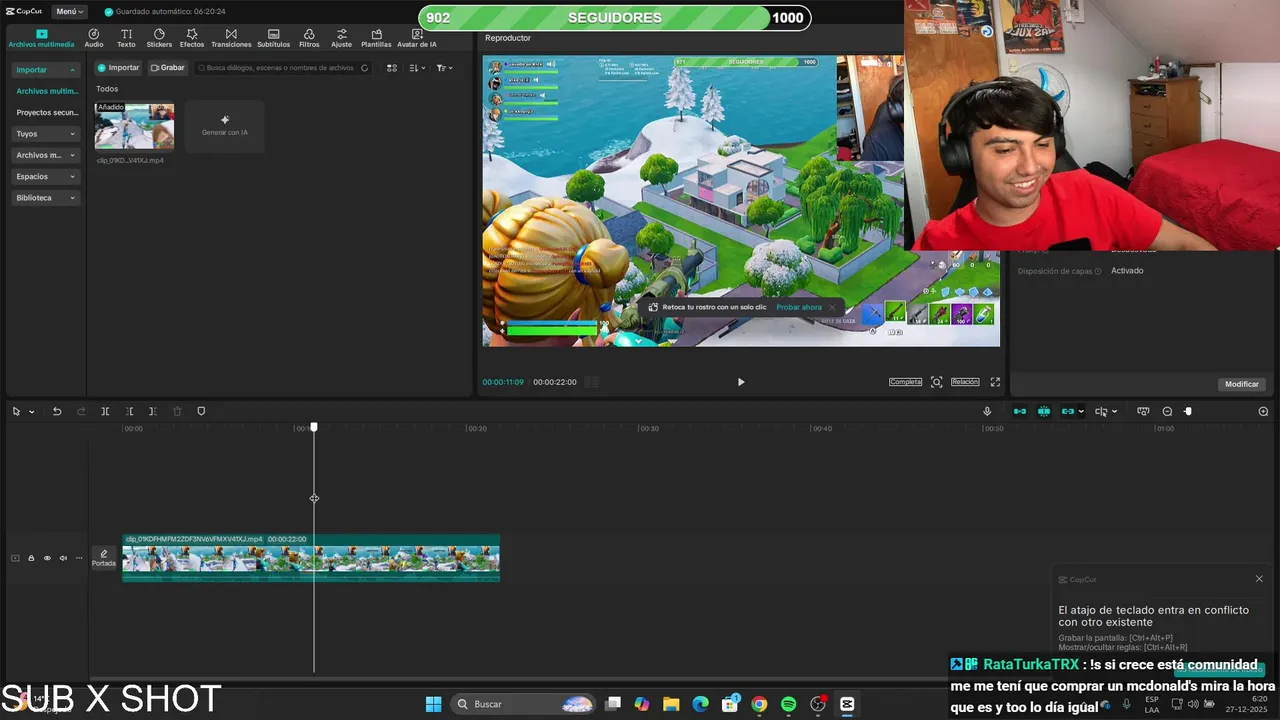
Task: Dismiss the face retouch tip
Action: tap(832, 307)
